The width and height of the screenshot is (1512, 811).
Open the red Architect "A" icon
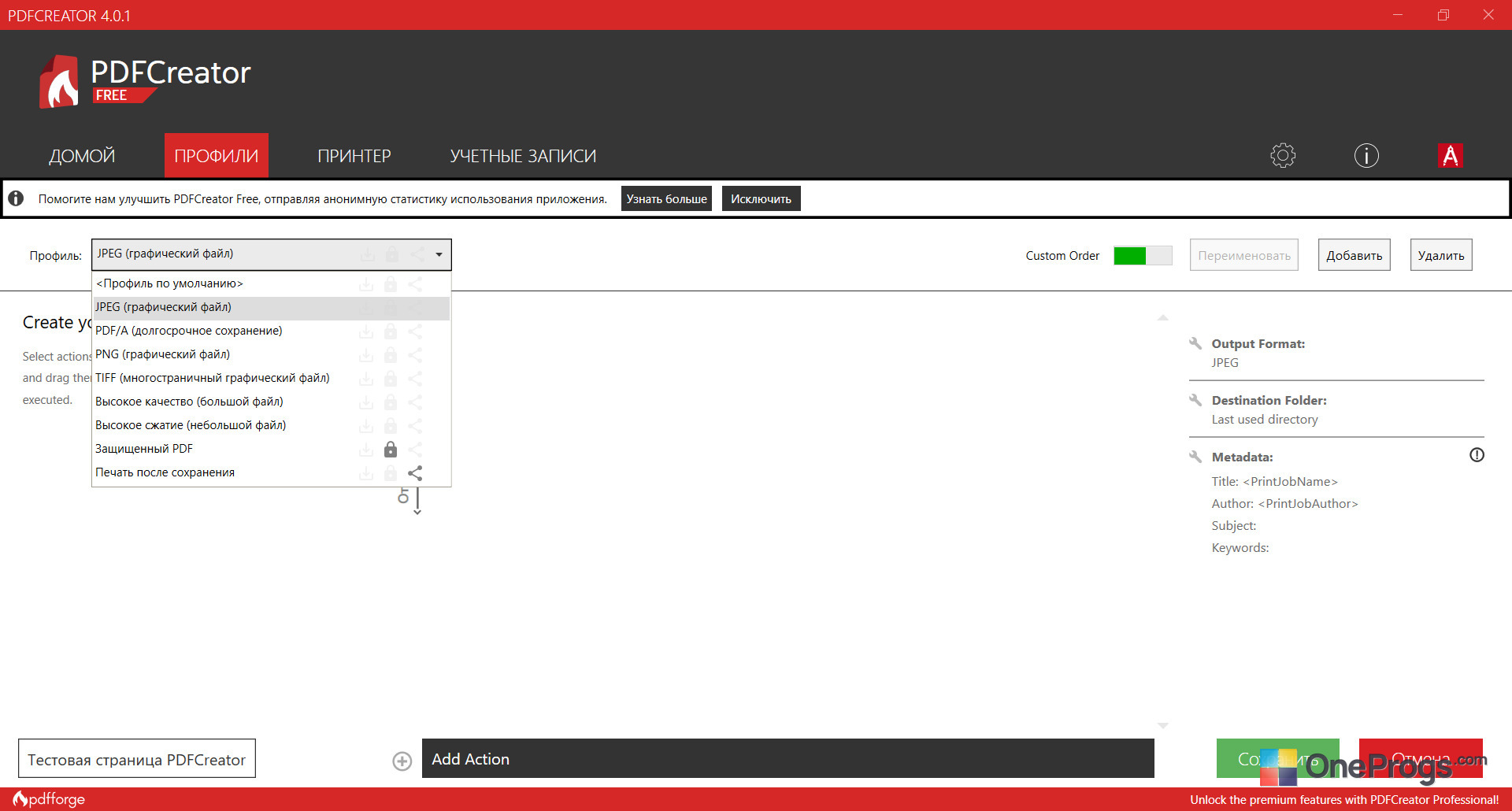click(1450, 155)
